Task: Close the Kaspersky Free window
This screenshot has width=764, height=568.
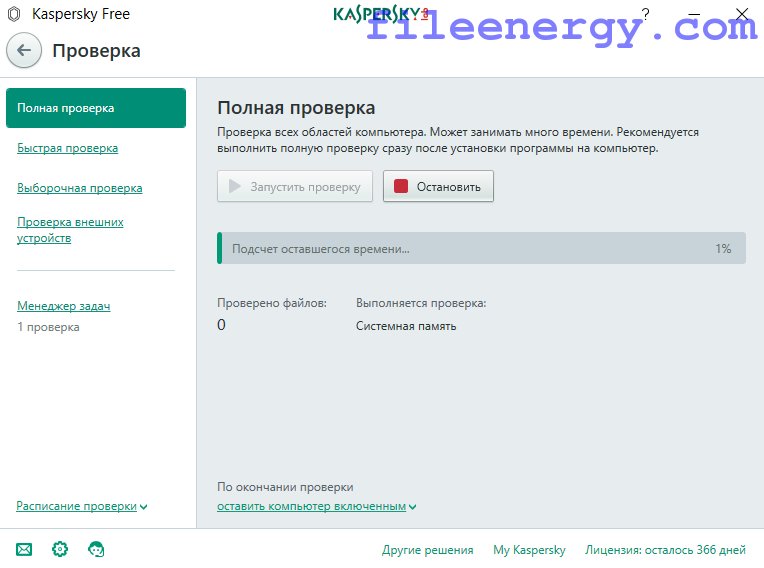Action: tap(742, 14)
